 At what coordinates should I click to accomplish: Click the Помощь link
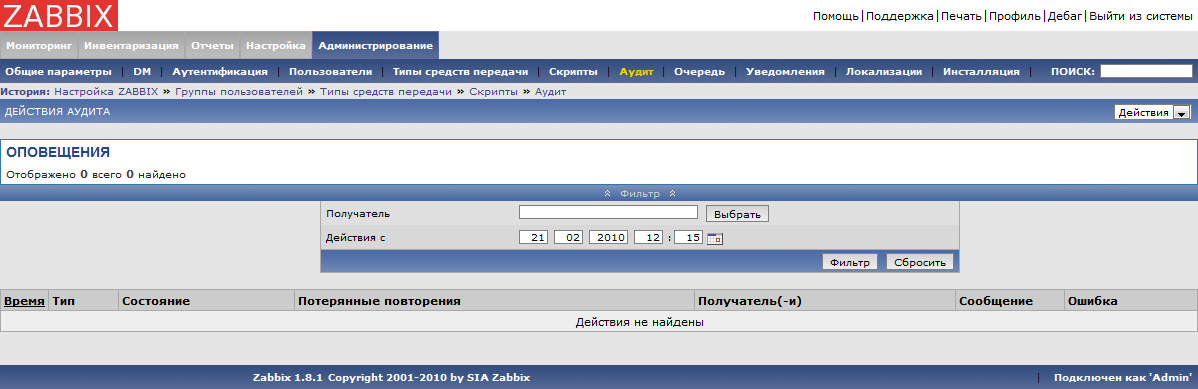[836, 15]
